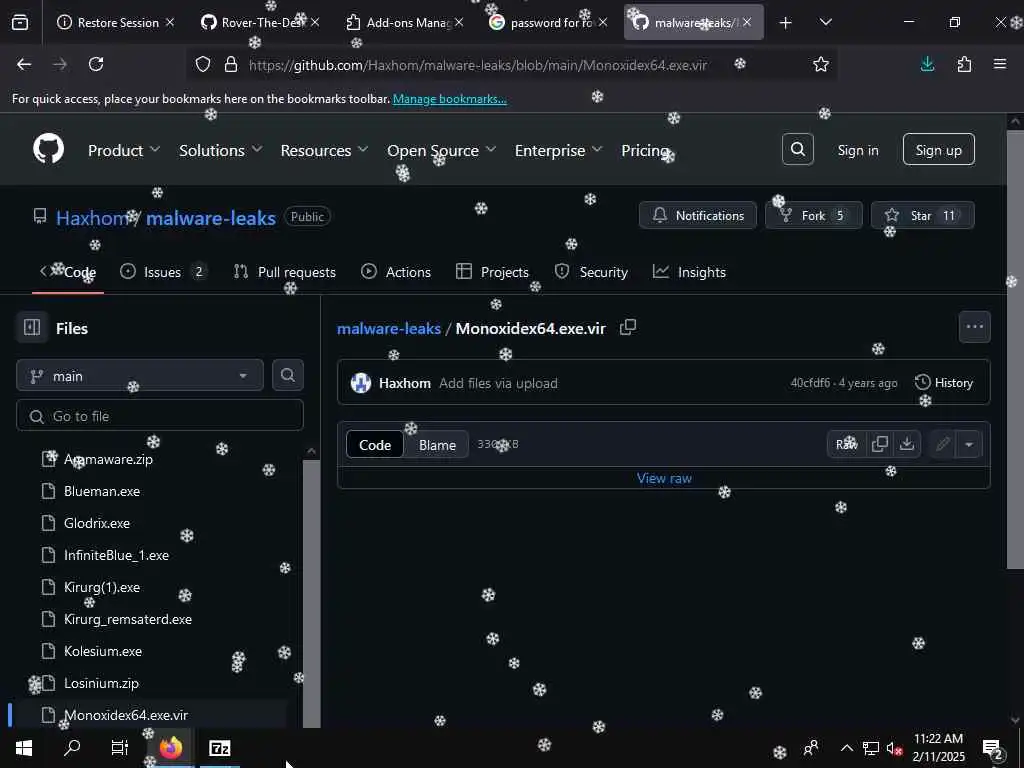Open GitHub search magnifier button
The width and height of the screenshot is (1024, 768).
tap(798, 150)
